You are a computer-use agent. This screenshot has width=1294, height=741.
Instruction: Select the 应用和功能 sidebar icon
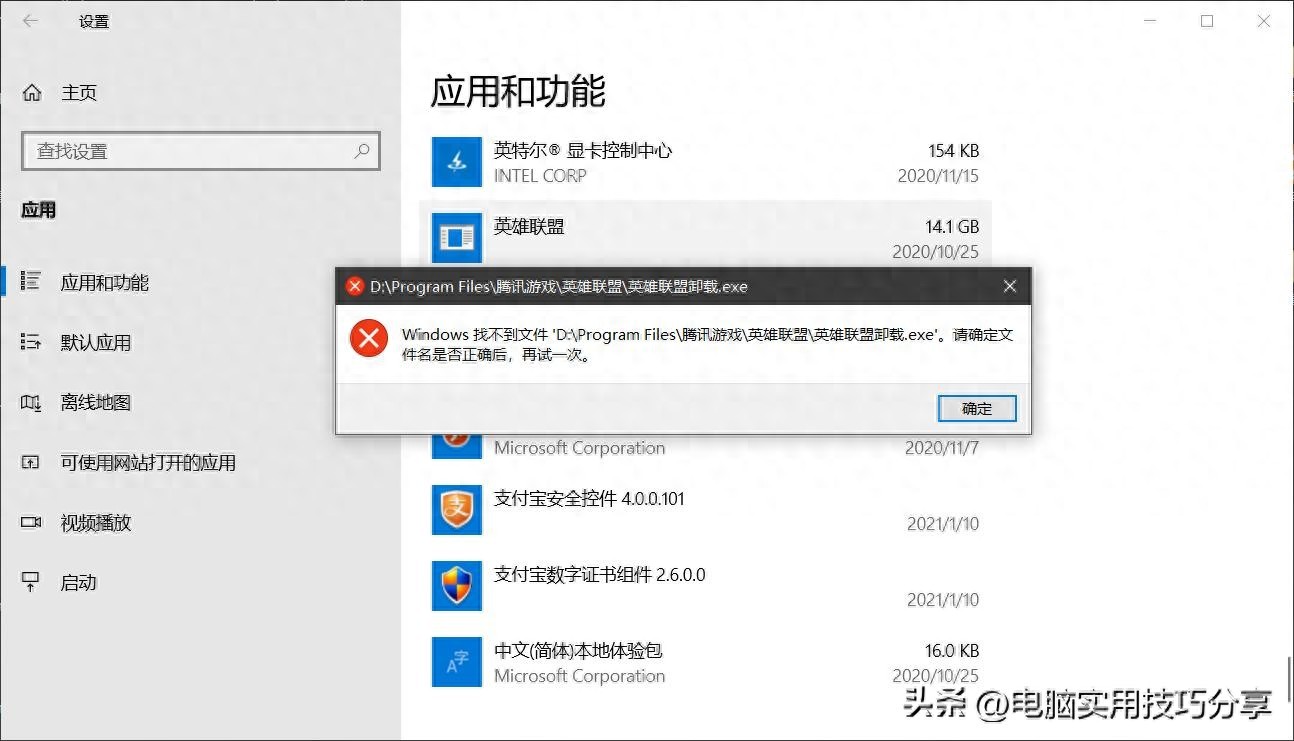point(31,282)
